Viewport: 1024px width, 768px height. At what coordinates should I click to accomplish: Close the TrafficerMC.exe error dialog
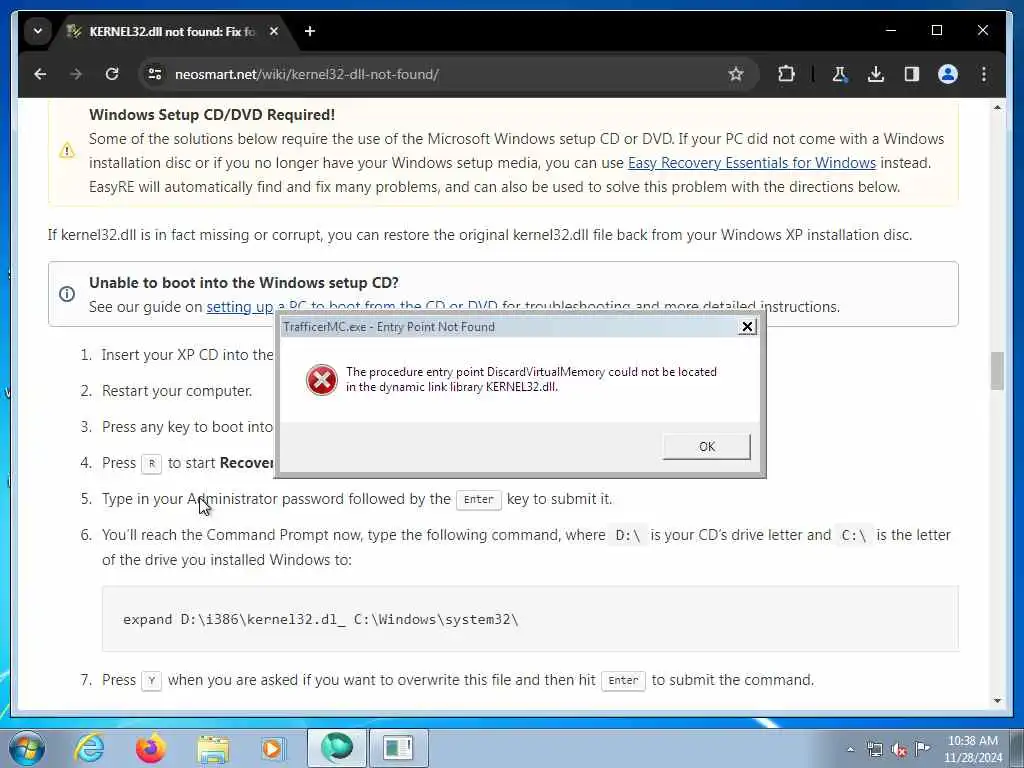(x=748, y=327)
